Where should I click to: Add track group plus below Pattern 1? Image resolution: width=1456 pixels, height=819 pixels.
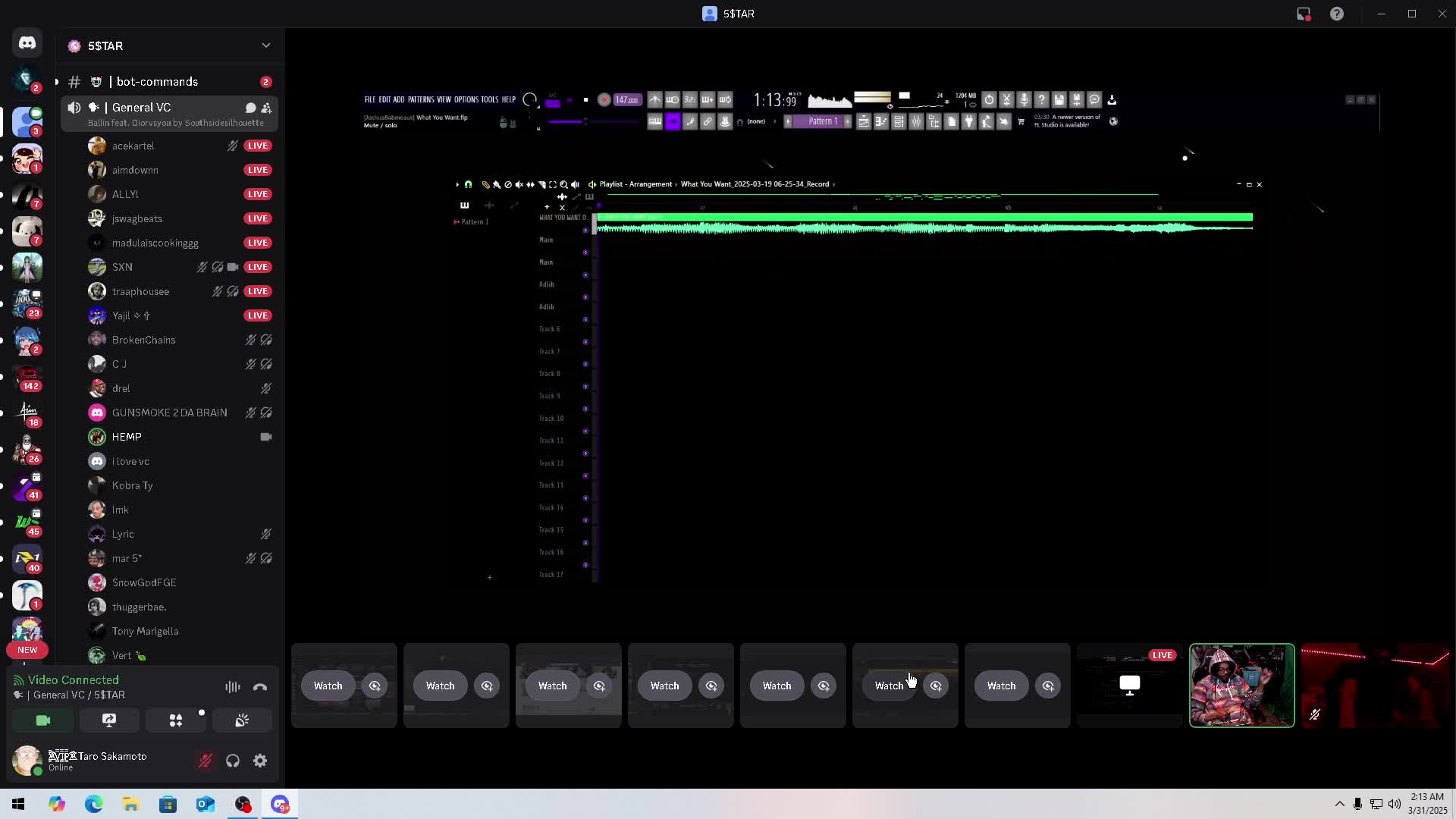(490, 578)
